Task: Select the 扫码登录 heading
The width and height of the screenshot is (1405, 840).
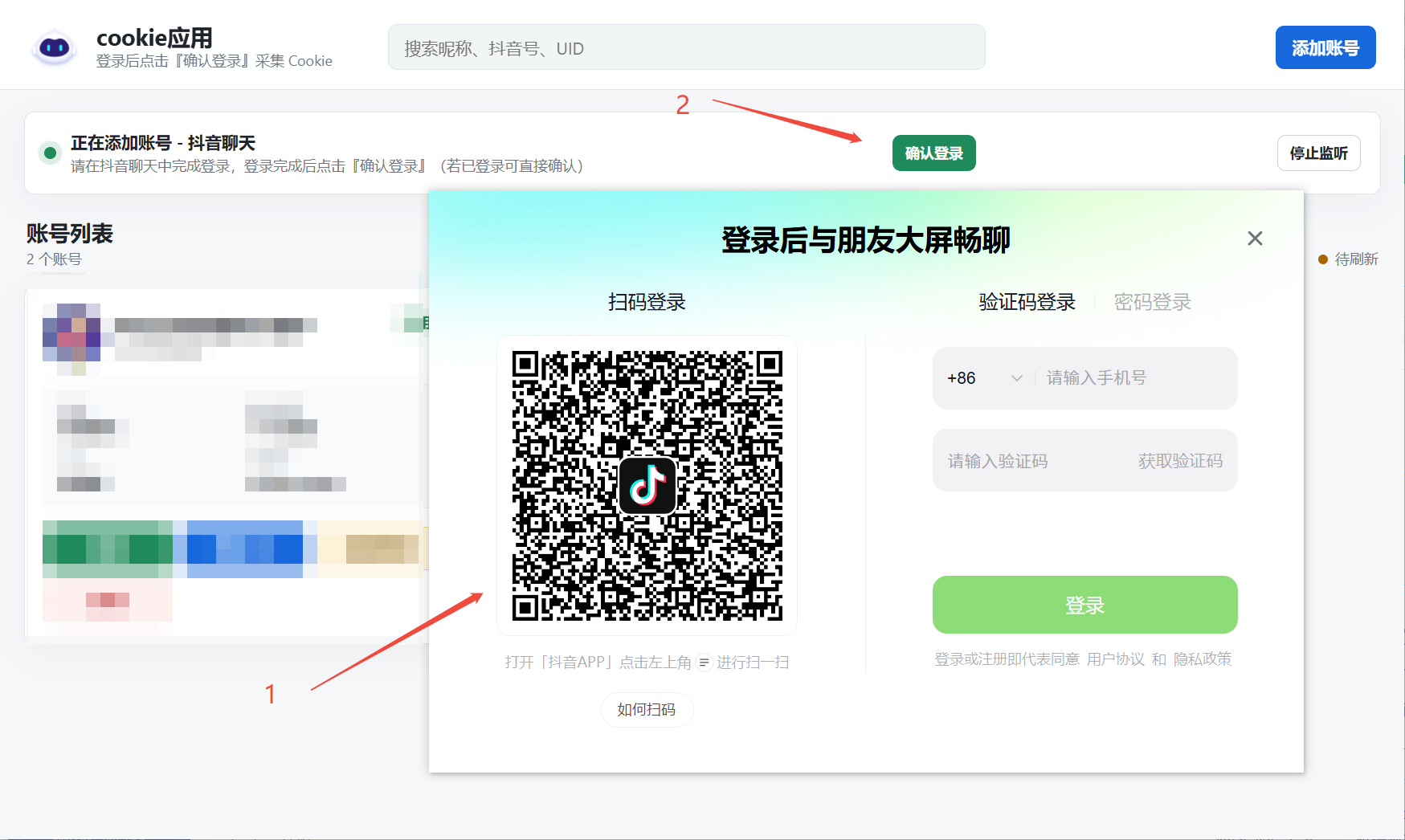Action: pos(647,302)
